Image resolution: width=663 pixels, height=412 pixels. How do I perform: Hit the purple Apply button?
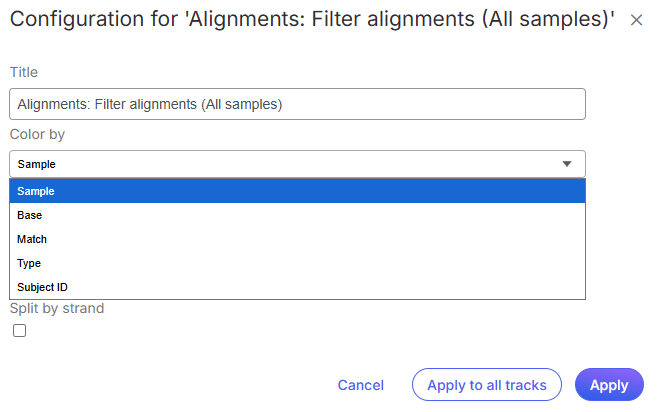(x=609, y=385)
